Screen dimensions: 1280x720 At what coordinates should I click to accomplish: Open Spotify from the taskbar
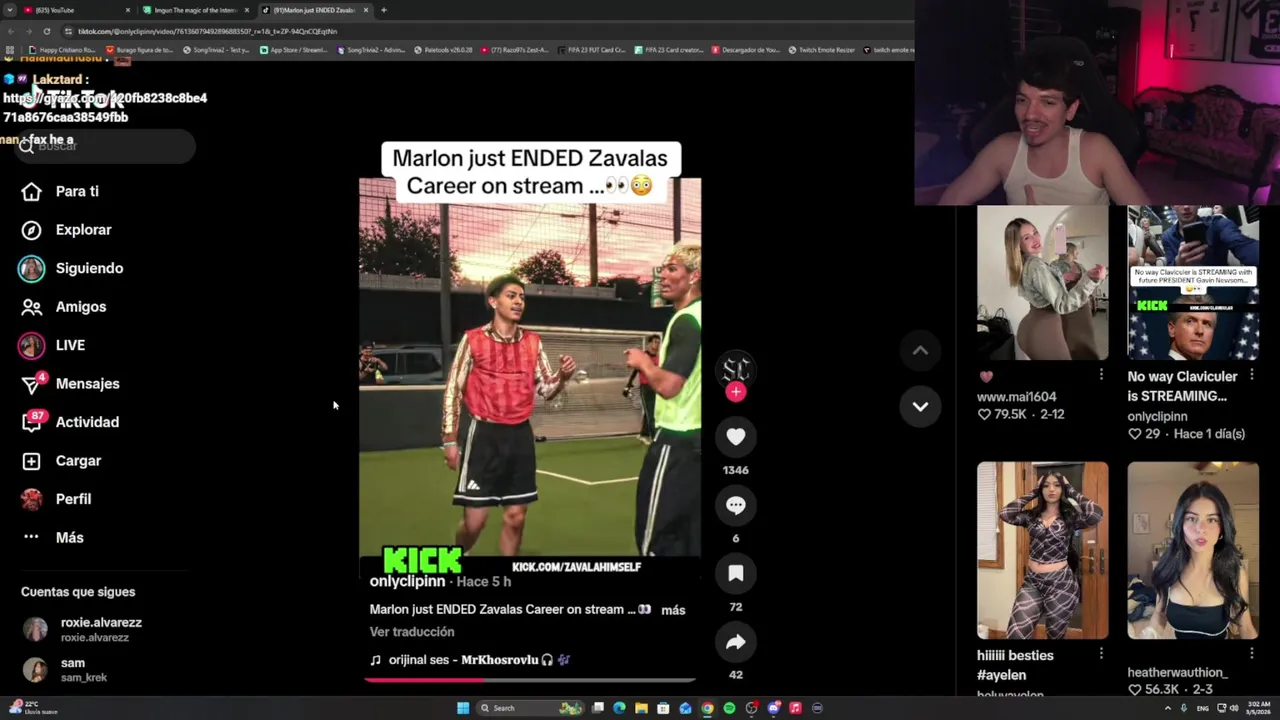click(x=729, y=708)
